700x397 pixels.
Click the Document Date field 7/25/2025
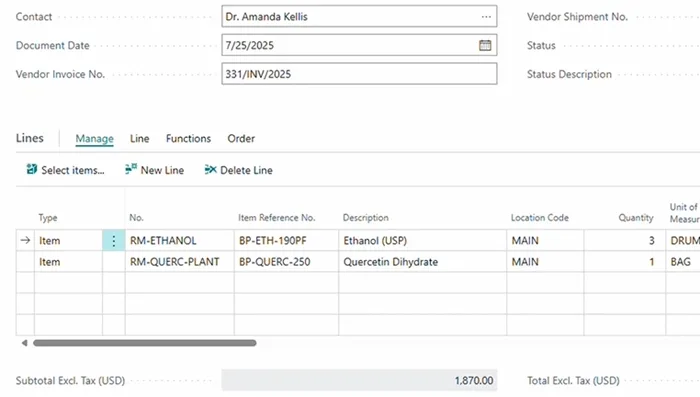tap(359, 45)
